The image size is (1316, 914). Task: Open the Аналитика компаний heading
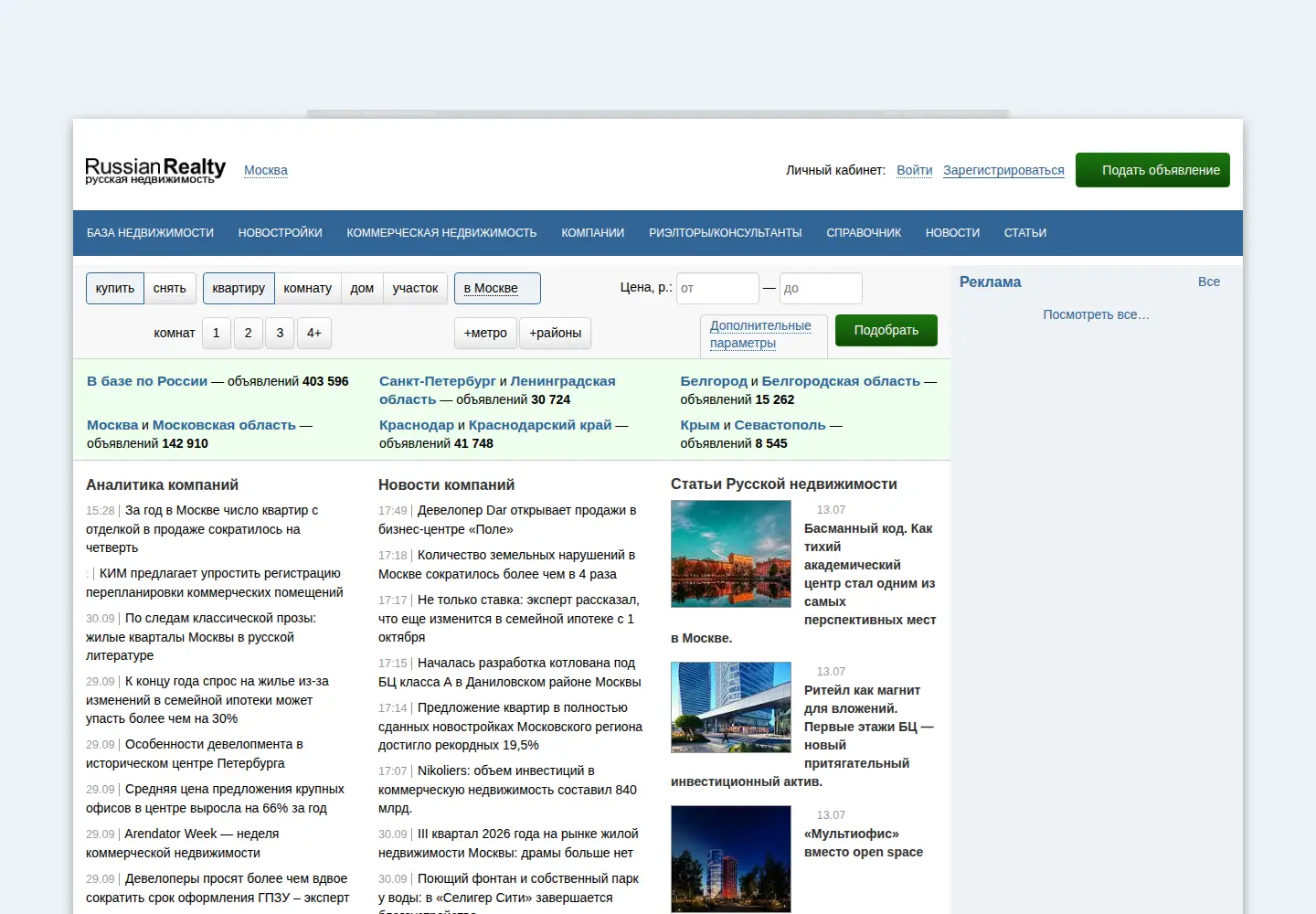point(162,485)
